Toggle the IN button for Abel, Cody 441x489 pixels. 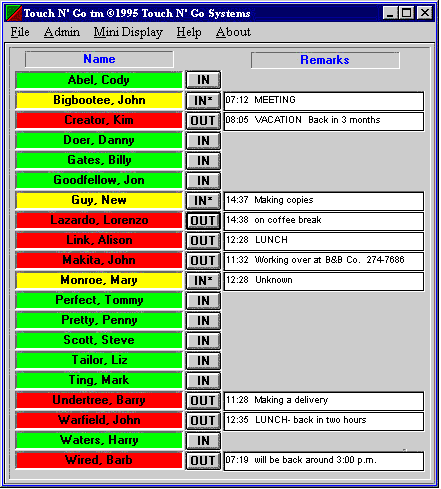pyautogui.click(x=203, y=80)
